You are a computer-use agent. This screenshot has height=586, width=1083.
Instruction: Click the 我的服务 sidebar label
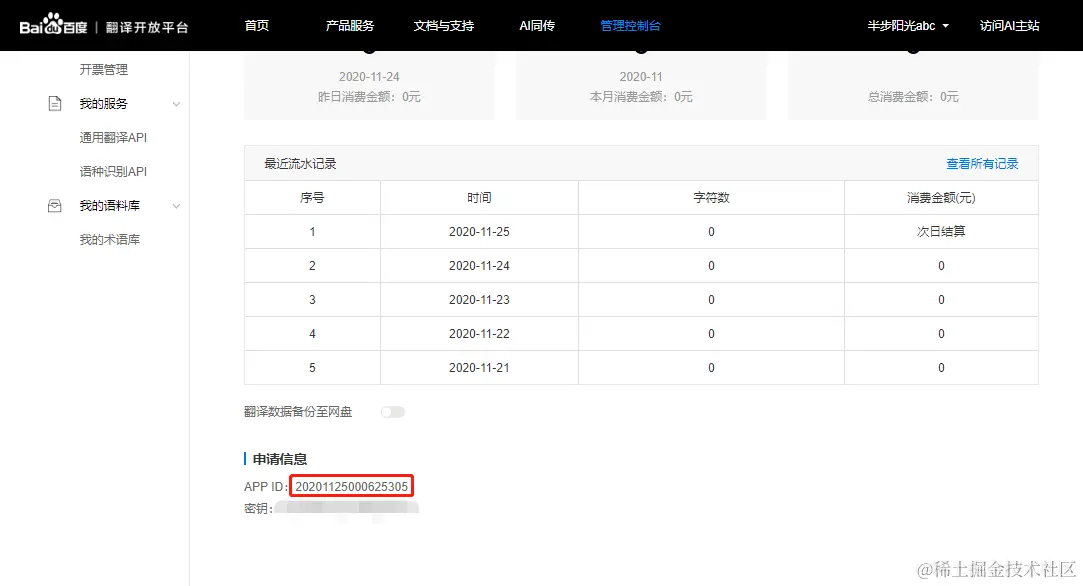104,104
